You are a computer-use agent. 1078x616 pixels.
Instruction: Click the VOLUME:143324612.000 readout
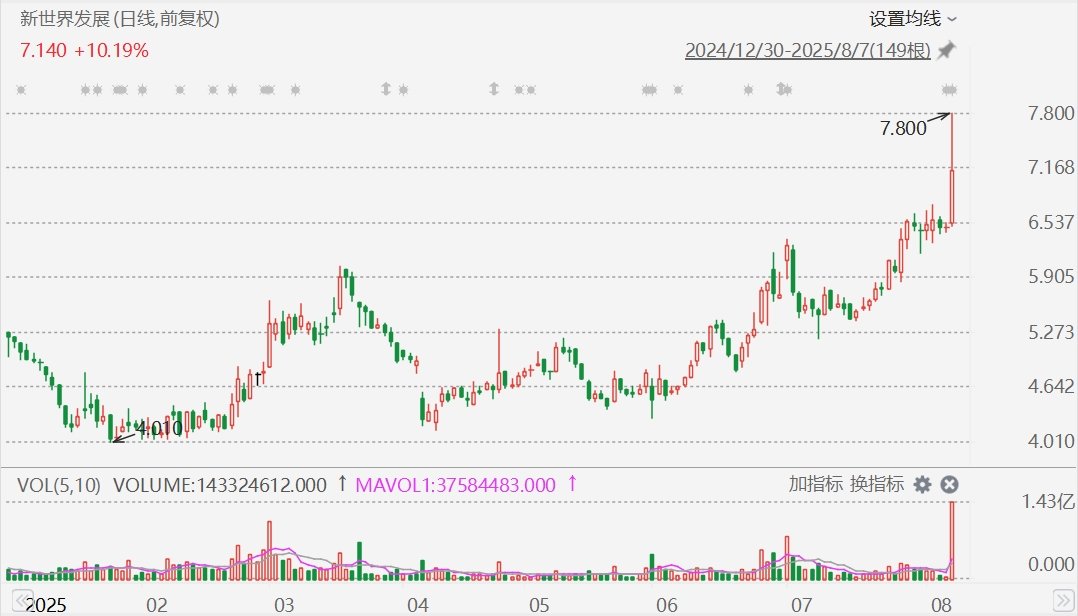[x=220, y=485]
